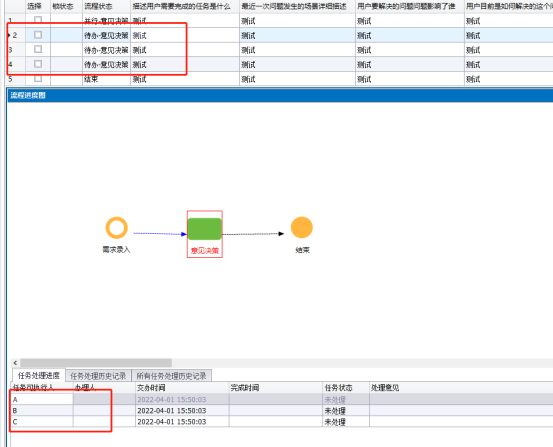The image size is (553, 447).
Task: Switch to the 任务处理历史记录 tab
Action: coord(98,376)
